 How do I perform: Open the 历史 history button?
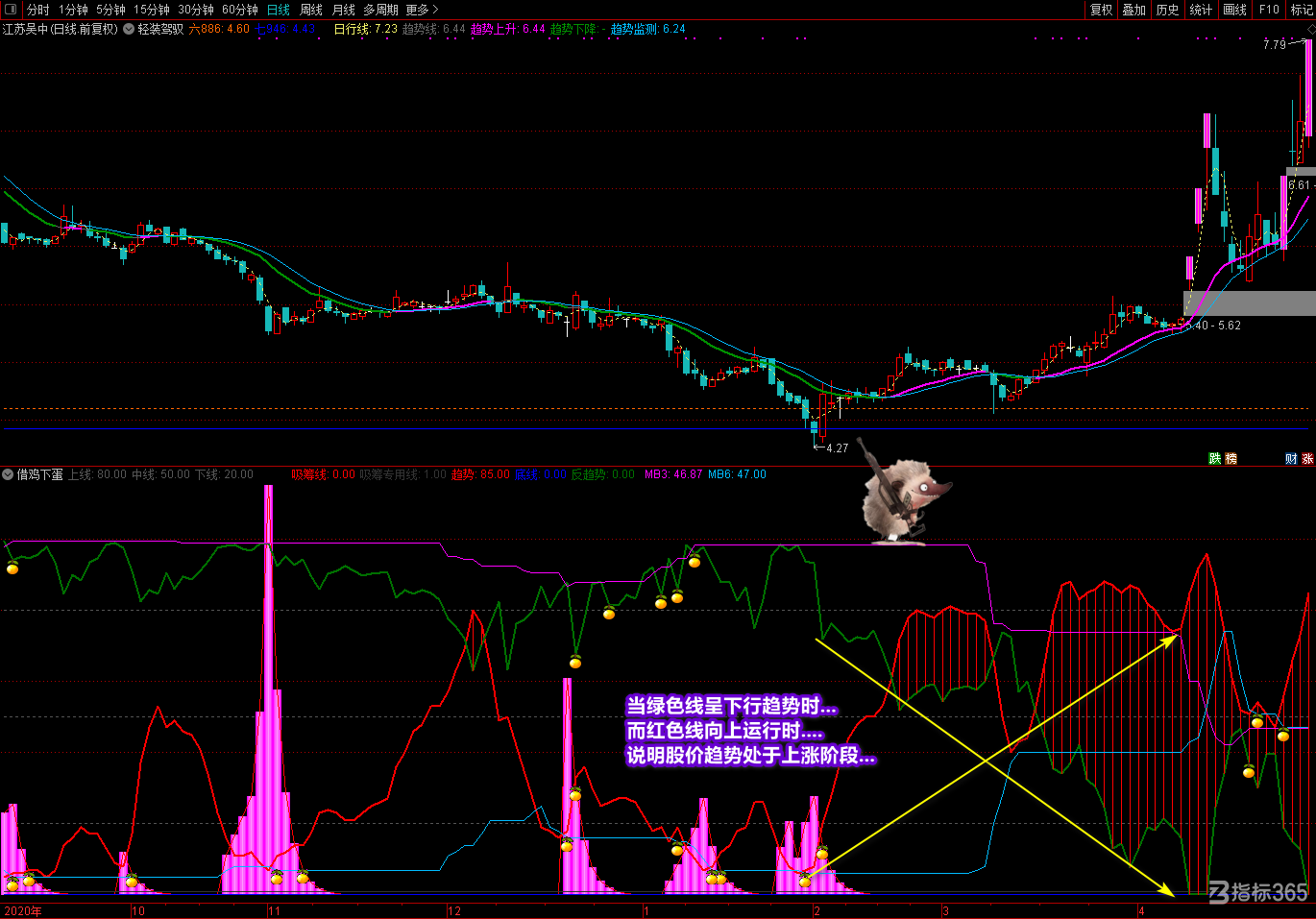1167,10
